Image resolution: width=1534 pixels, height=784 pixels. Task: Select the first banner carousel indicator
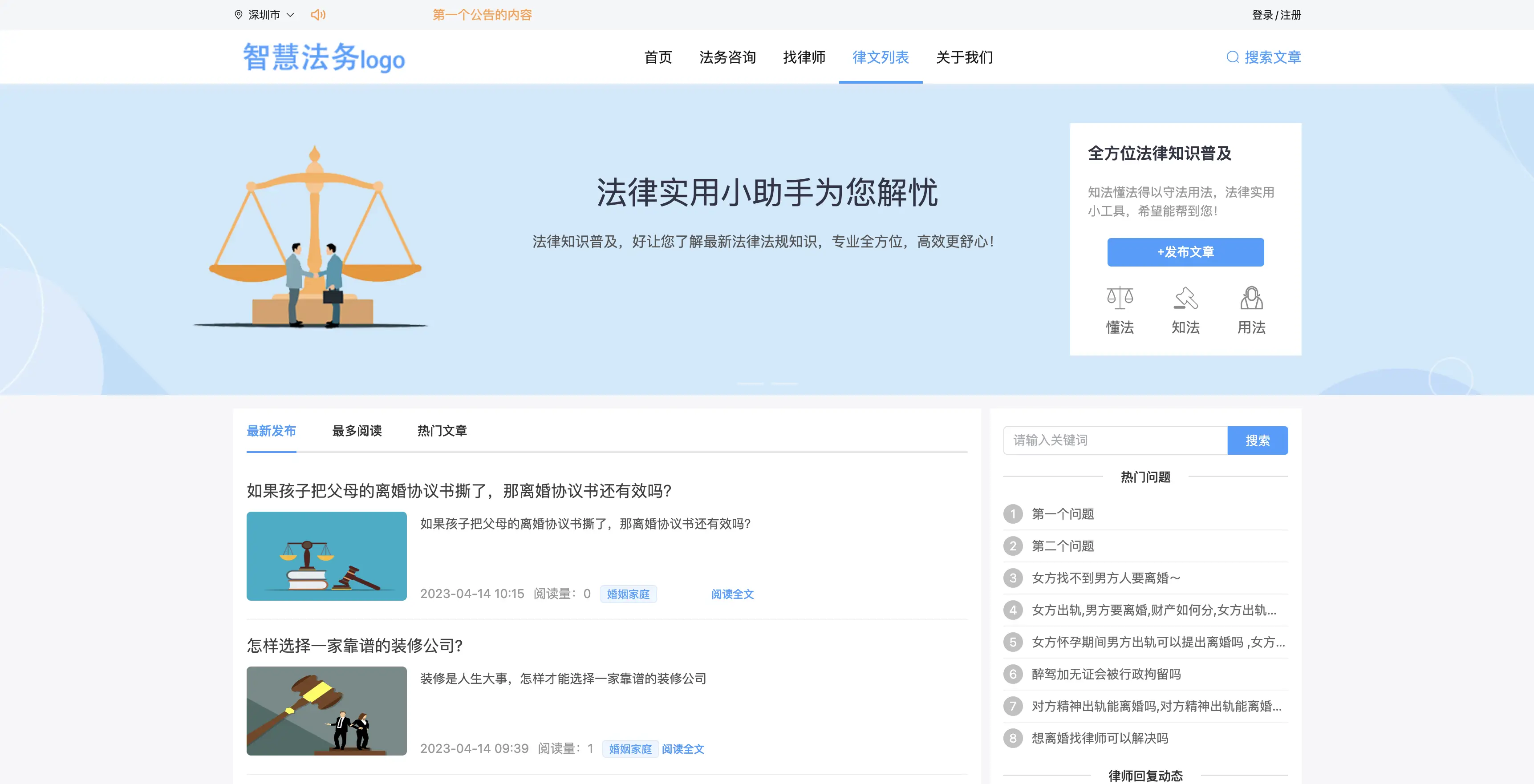coord(751,384)
